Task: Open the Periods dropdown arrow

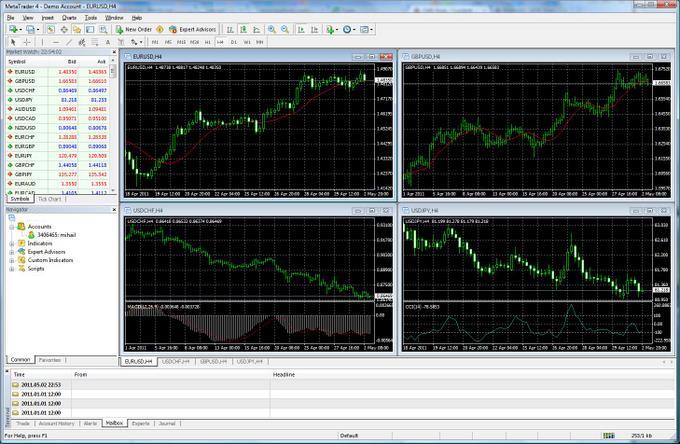Action: (354, 29)
